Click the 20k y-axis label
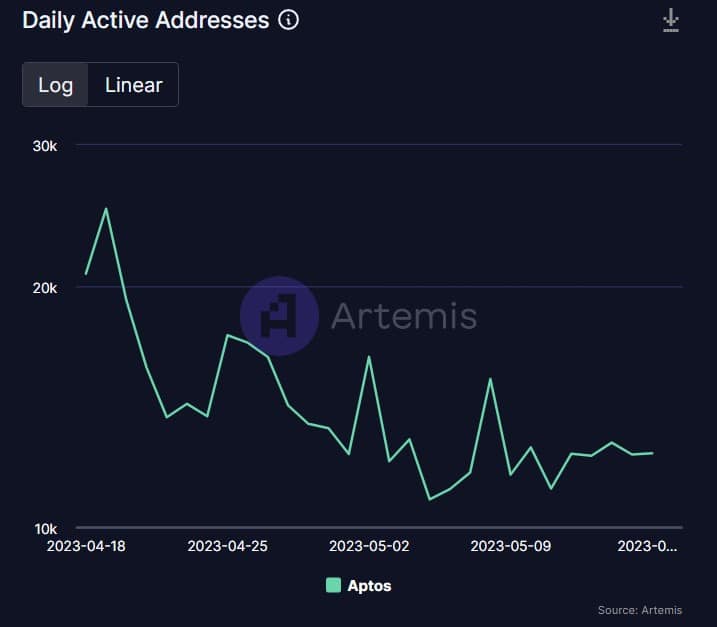This screenshot has width=717, height=627. pos(45,288)
